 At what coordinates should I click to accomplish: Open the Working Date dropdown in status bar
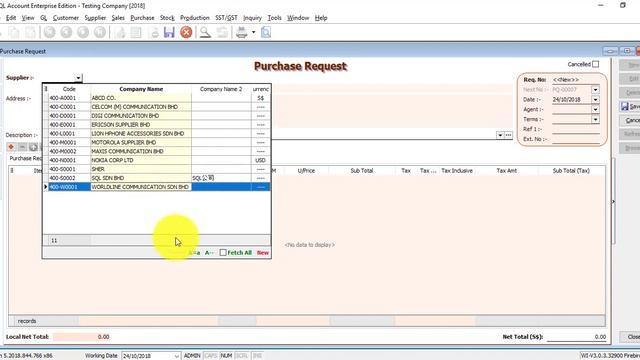point(176,356)
